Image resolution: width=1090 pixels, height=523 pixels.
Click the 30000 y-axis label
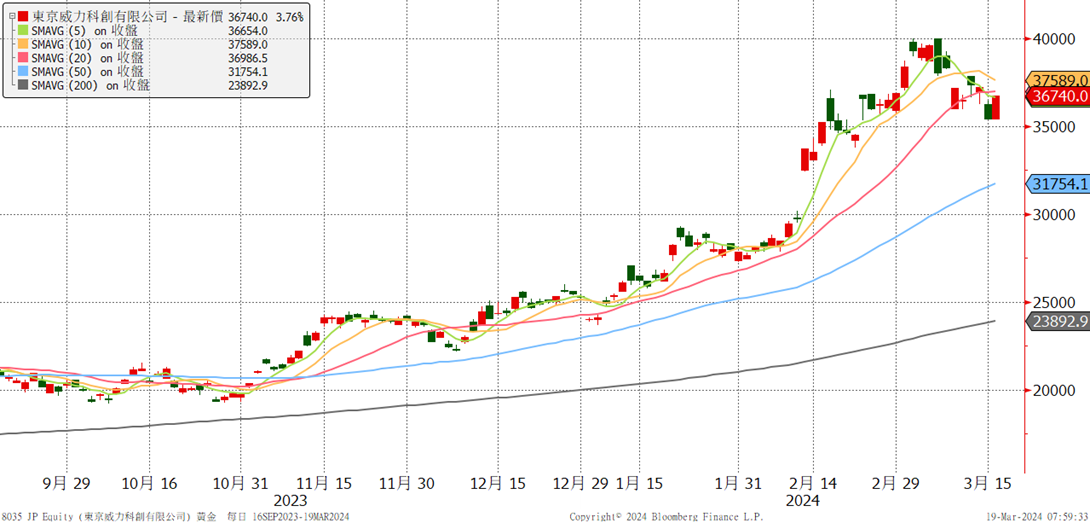tap(1056, 215)
